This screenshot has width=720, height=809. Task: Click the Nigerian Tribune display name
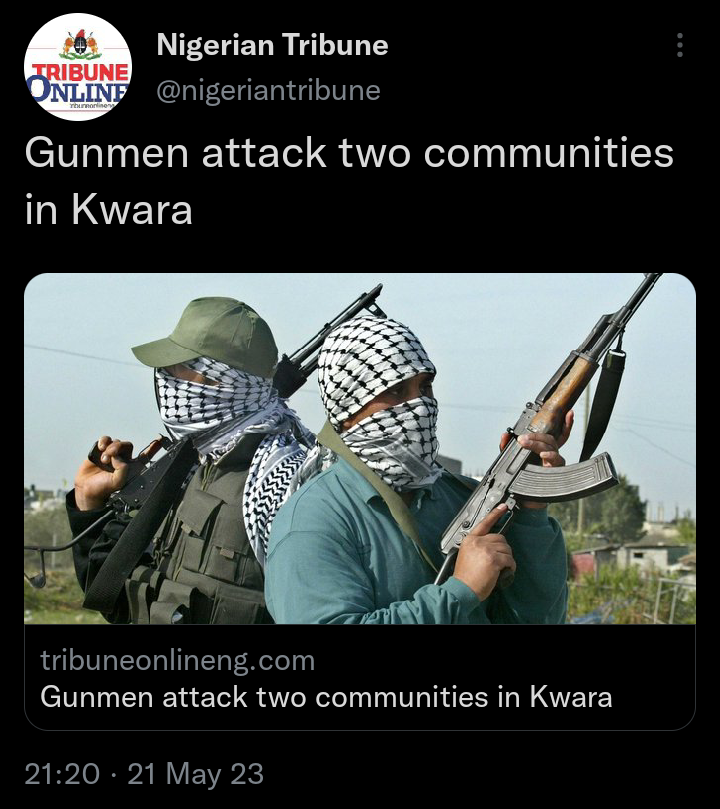[272, 45]
